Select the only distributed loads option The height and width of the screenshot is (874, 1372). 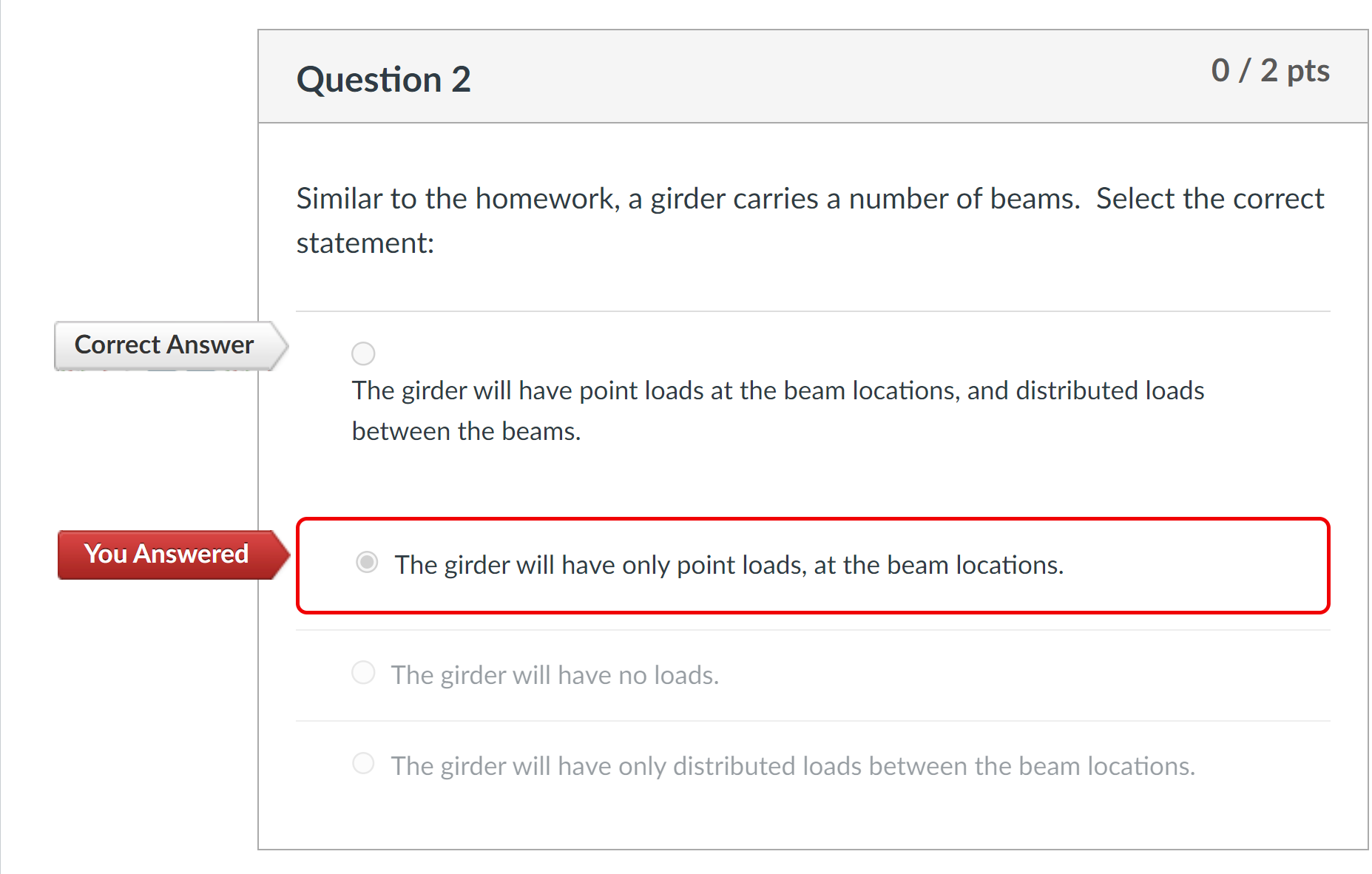click(363, 765)
